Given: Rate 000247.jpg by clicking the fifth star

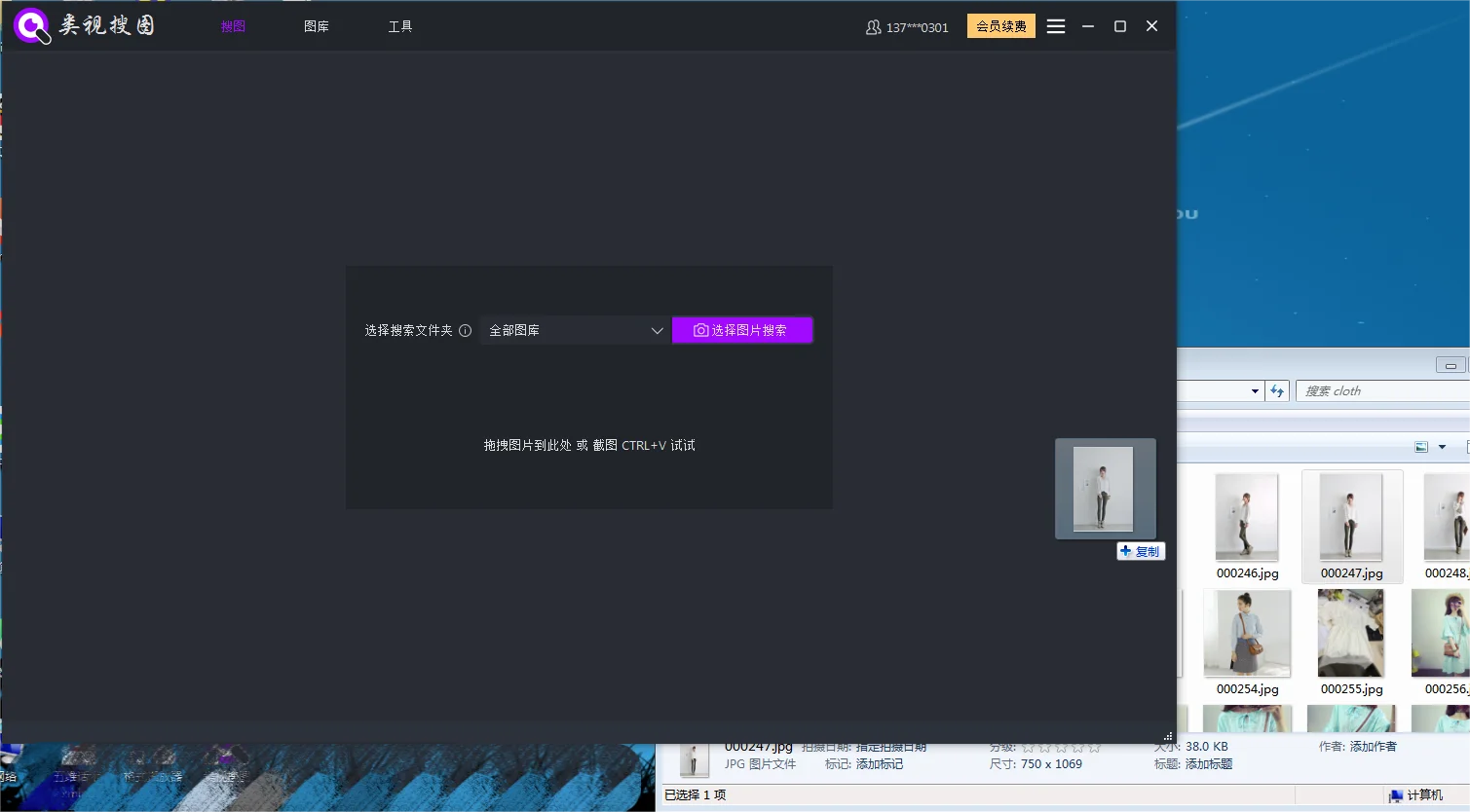Looking at the screenshot, I should pos(1092,747).
